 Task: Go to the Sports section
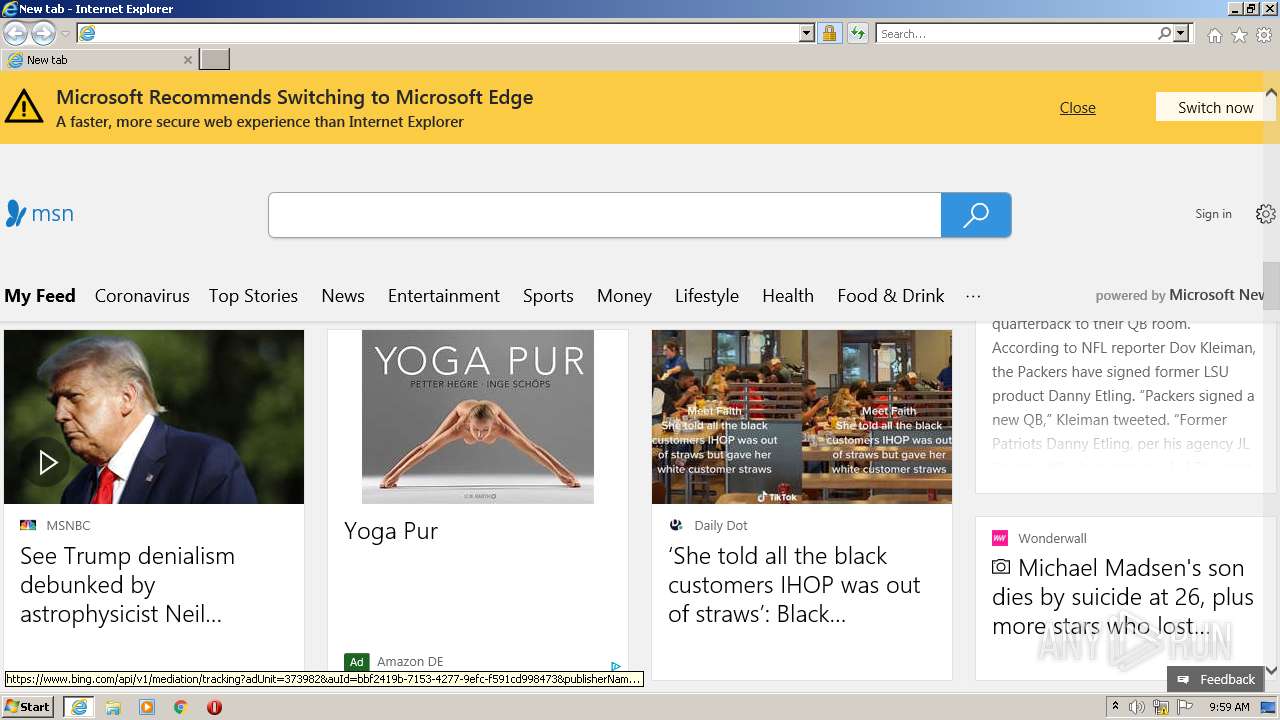[548, 296]
